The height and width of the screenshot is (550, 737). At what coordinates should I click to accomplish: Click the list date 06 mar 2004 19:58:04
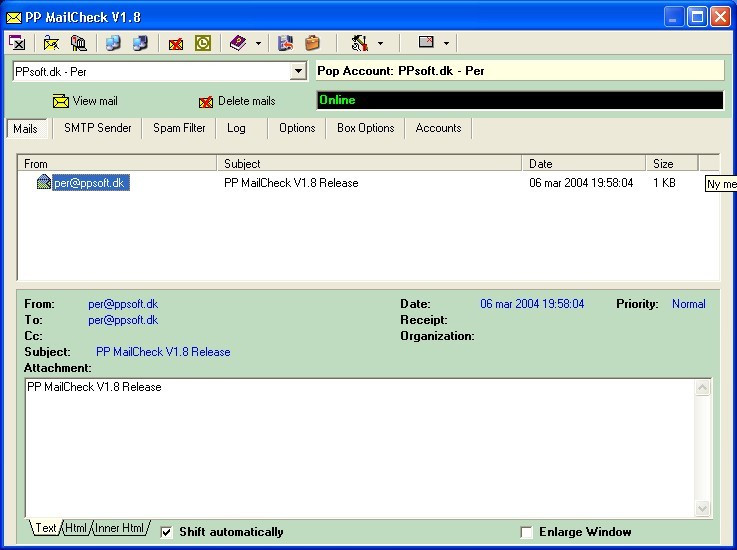[x=581, y=183]
